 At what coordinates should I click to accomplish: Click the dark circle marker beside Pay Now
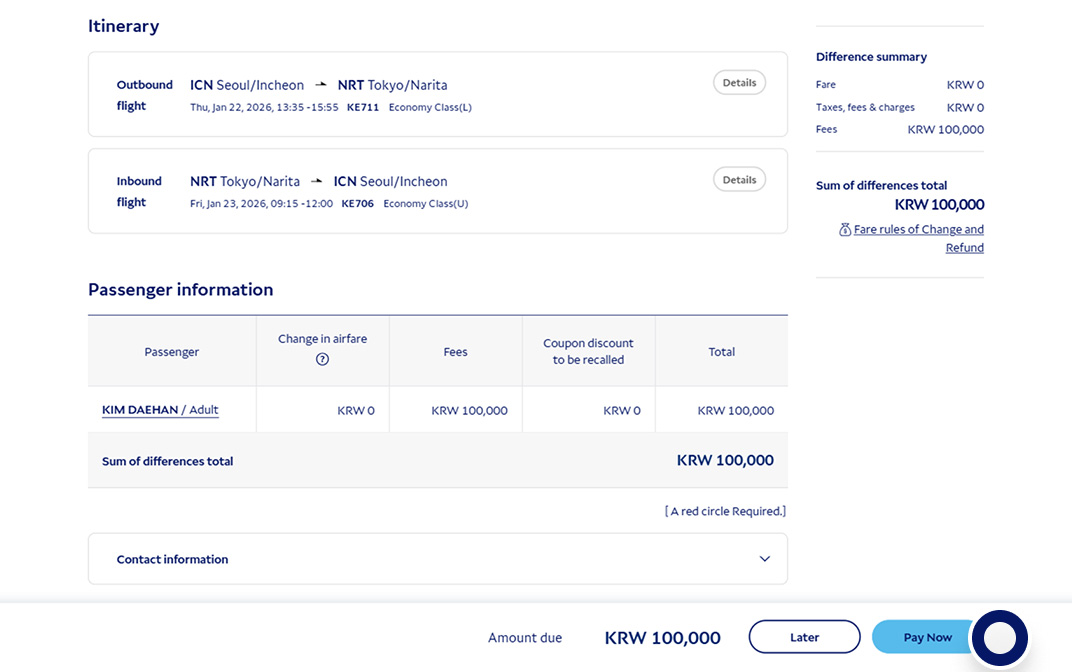click(1000, 637)
